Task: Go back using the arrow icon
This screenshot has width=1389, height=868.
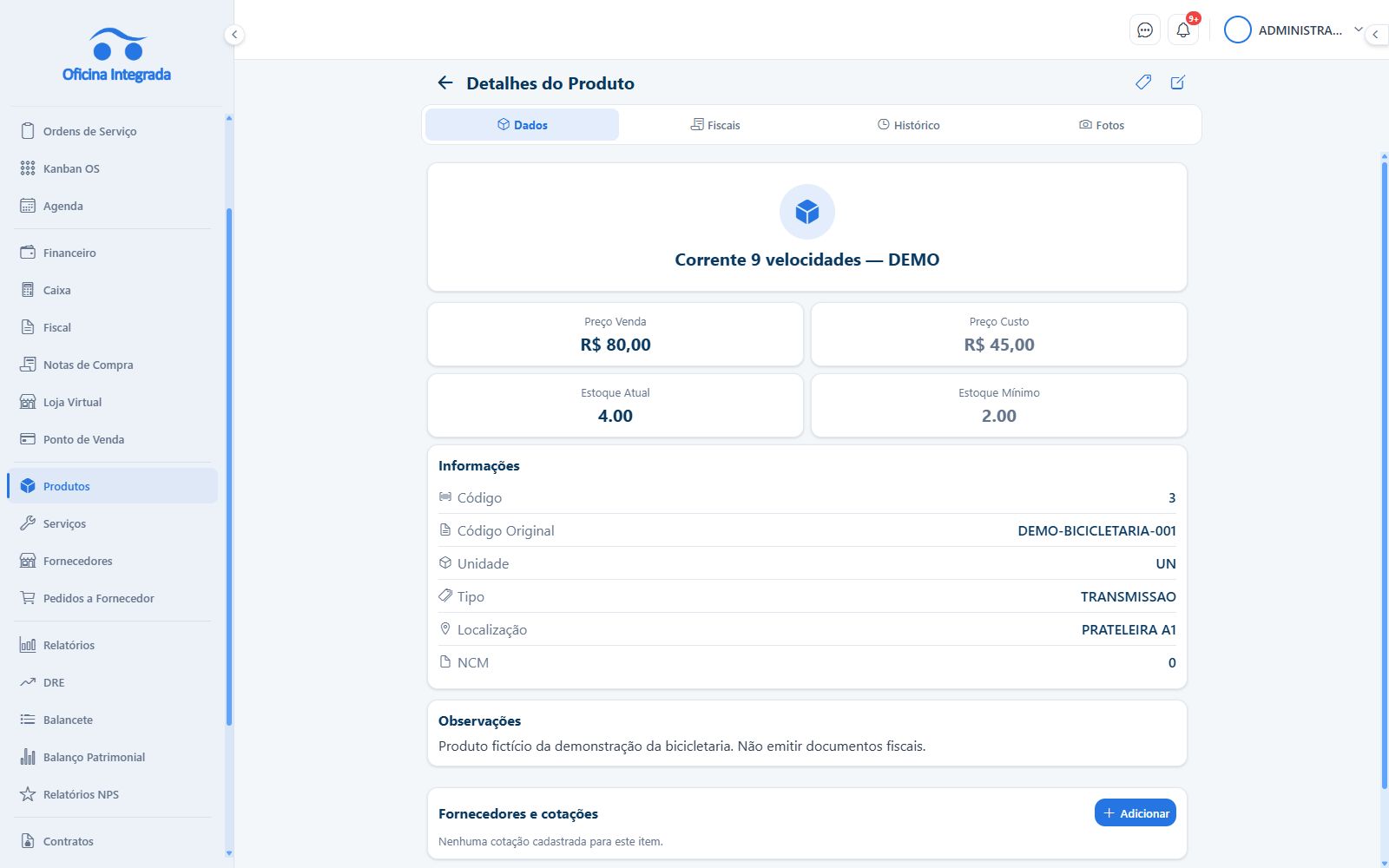Action: pos(445,82)
